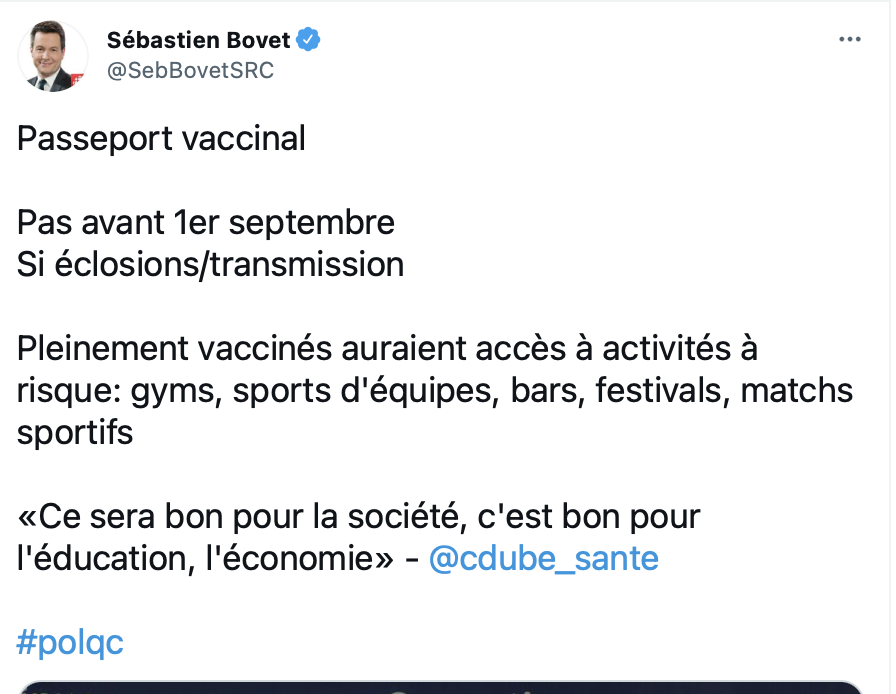Click the word "gyms" in the tweet
896x694 pixels.
coord(173,392)
